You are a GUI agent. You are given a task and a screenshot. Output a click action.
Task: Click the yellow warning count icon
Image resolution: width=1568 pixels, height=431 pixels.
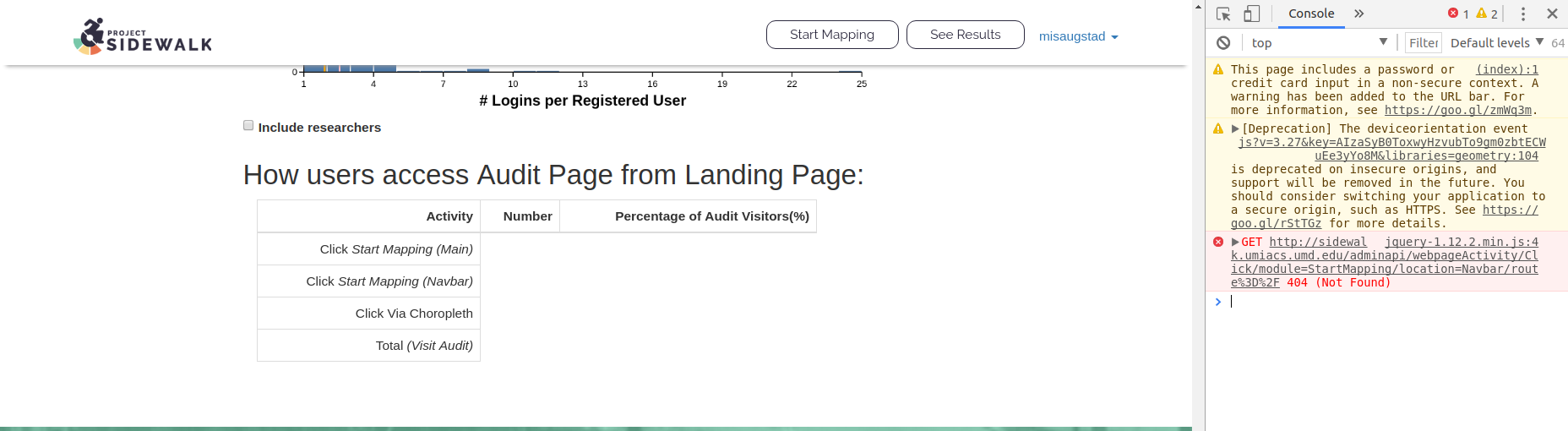tap(1481, 14)
